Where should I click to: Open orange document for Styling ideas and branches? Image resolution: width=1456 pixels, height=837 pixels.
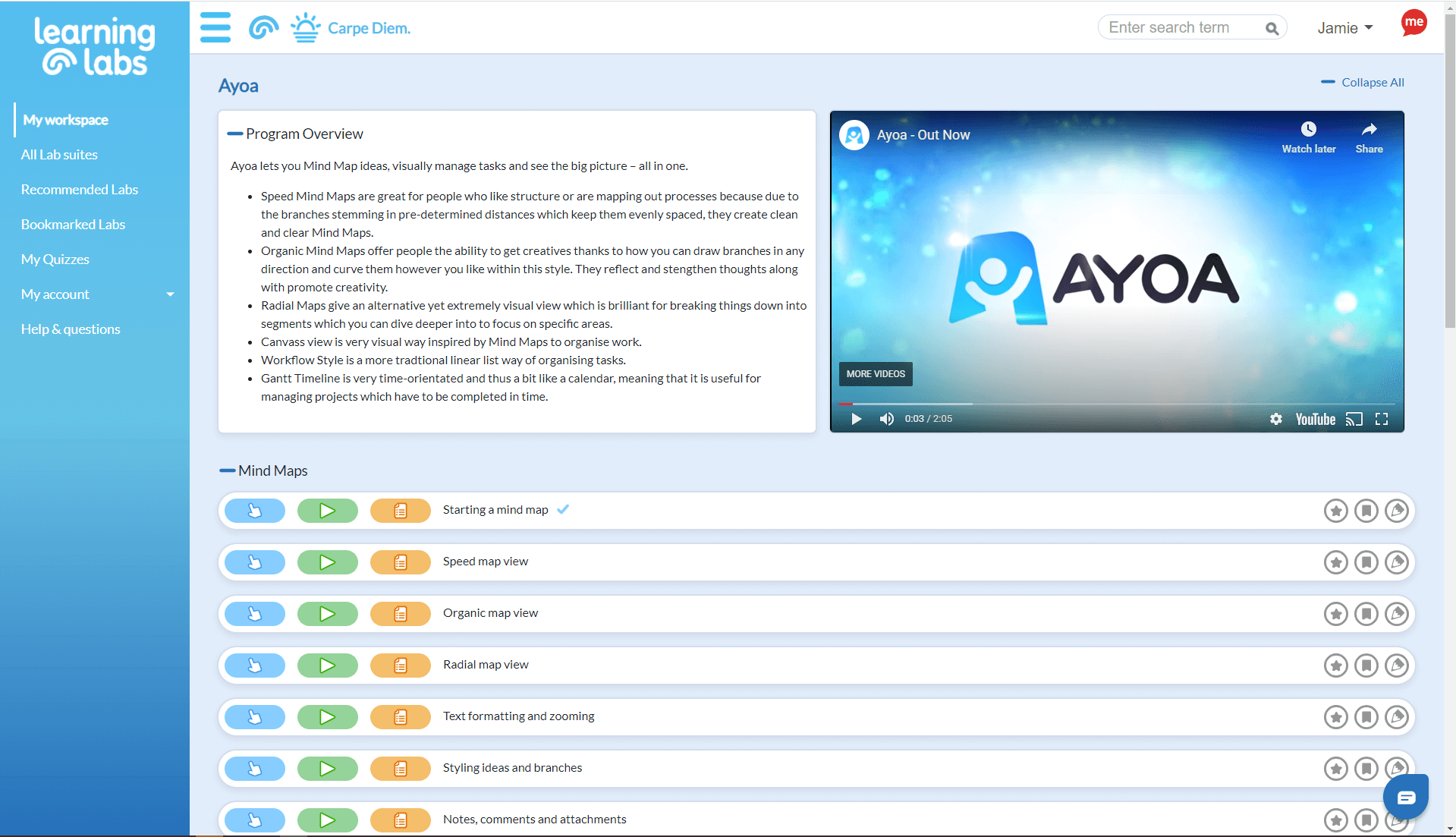pyautogui.click(x=401, y=769)
